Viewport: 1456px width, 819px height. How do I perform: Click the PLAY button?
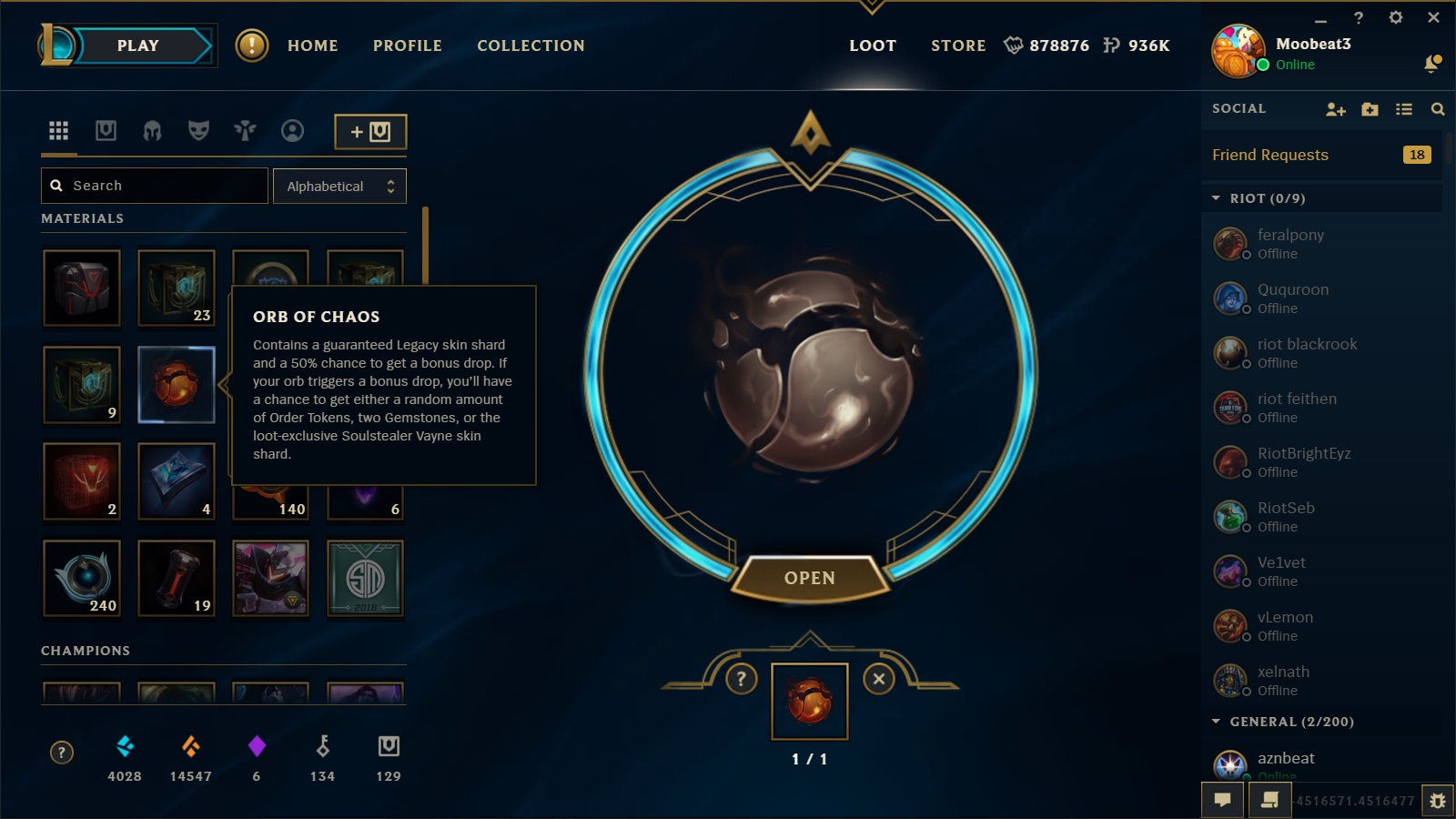(137, 45)
